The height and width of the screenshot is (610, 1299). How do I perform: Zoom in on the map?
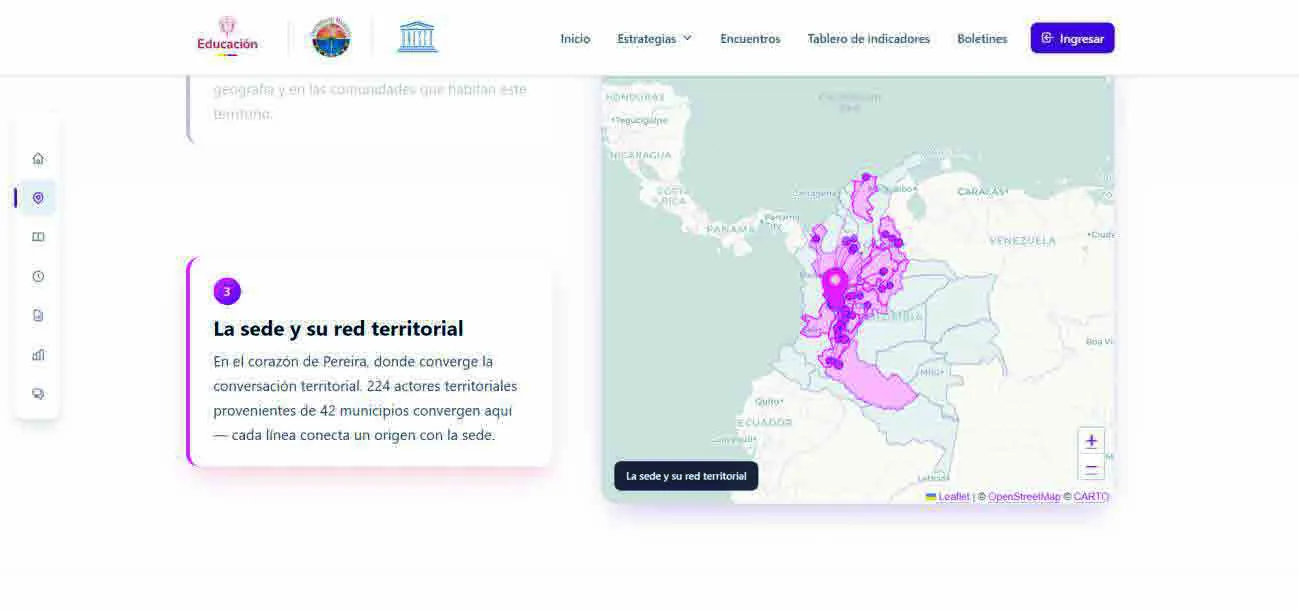[x=1091, y=441]
